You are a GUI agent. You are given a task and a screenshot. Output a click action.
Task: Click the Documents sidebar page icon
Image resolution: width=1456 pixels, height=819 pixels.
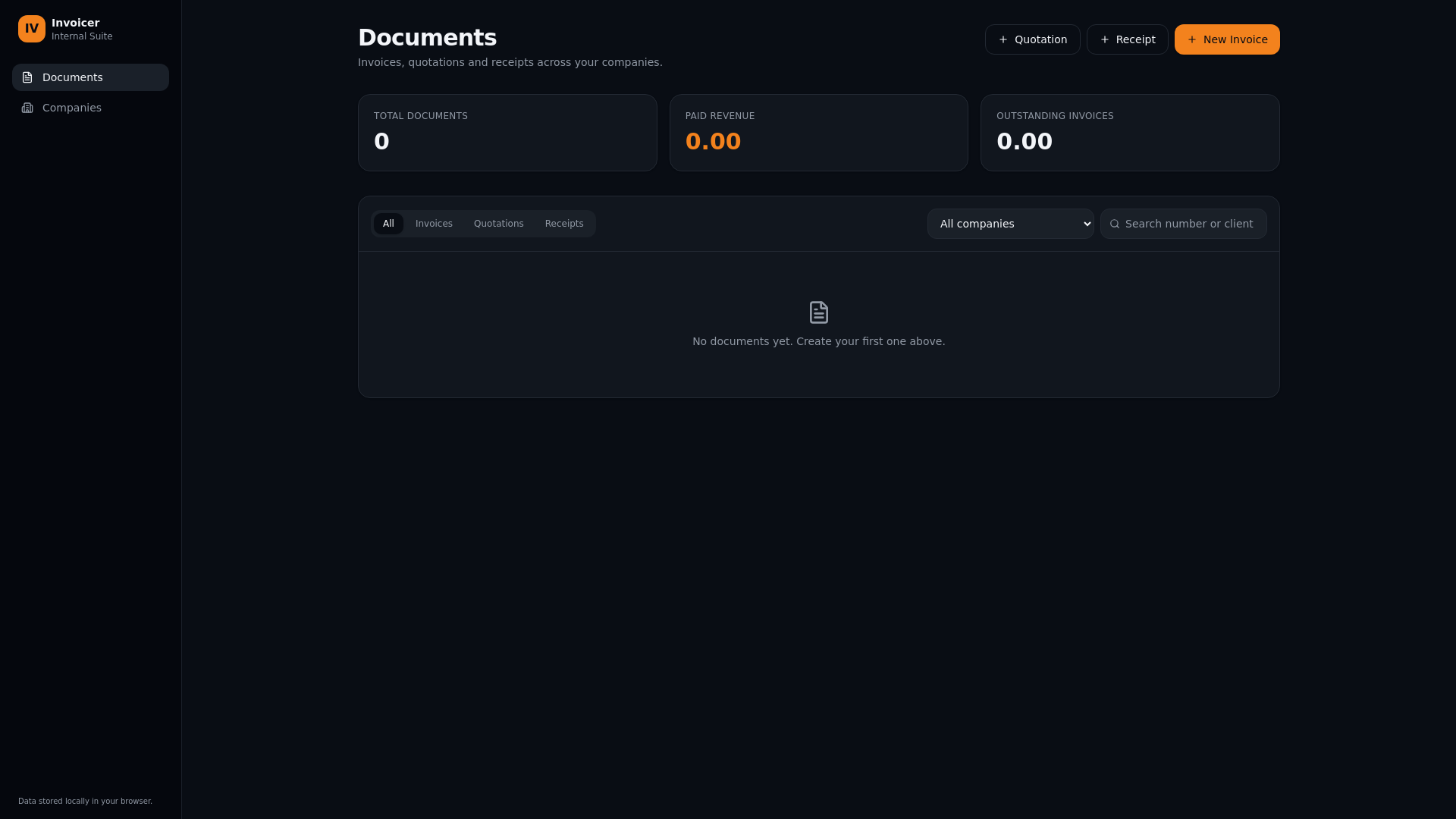(x=27, y=77)
